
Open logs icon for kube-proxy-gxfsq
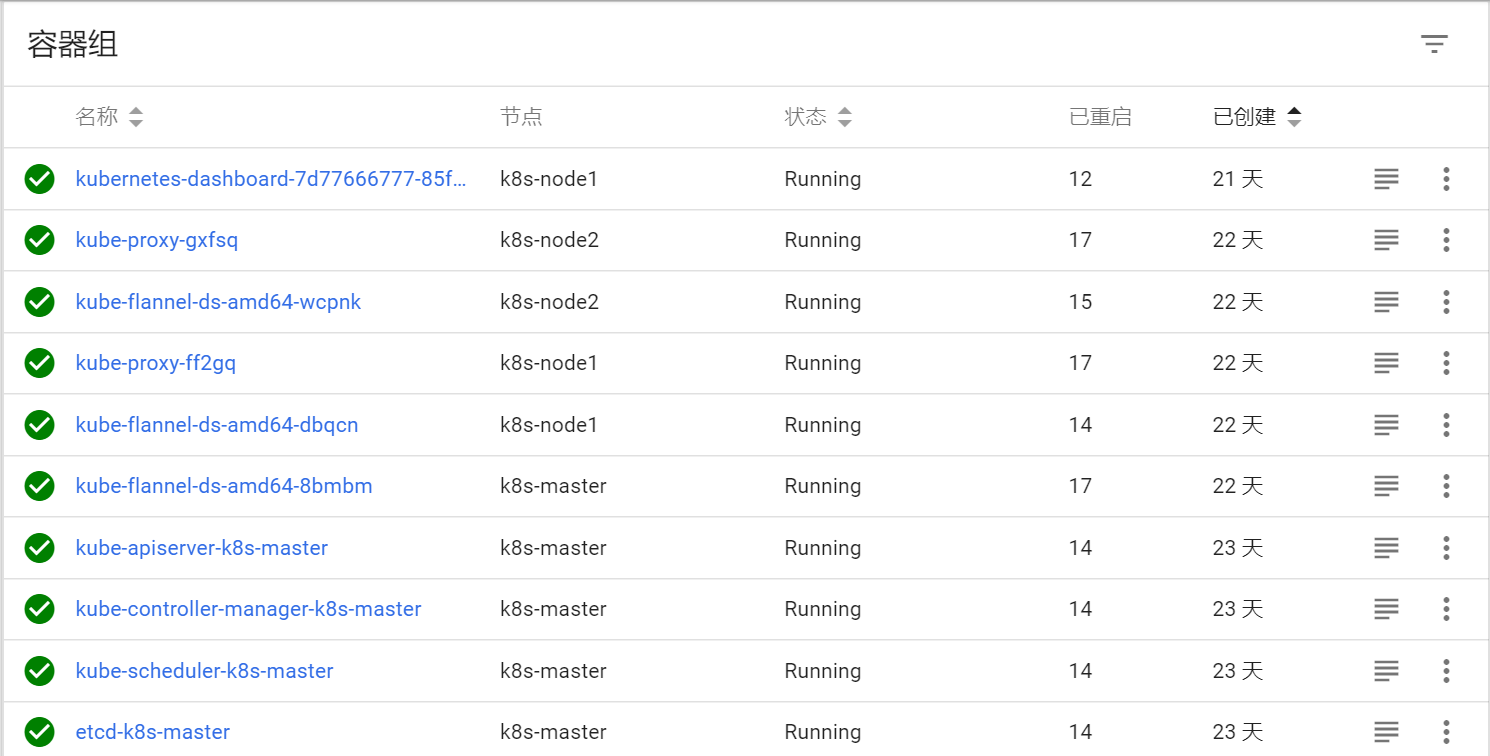tap(1386, 240)
